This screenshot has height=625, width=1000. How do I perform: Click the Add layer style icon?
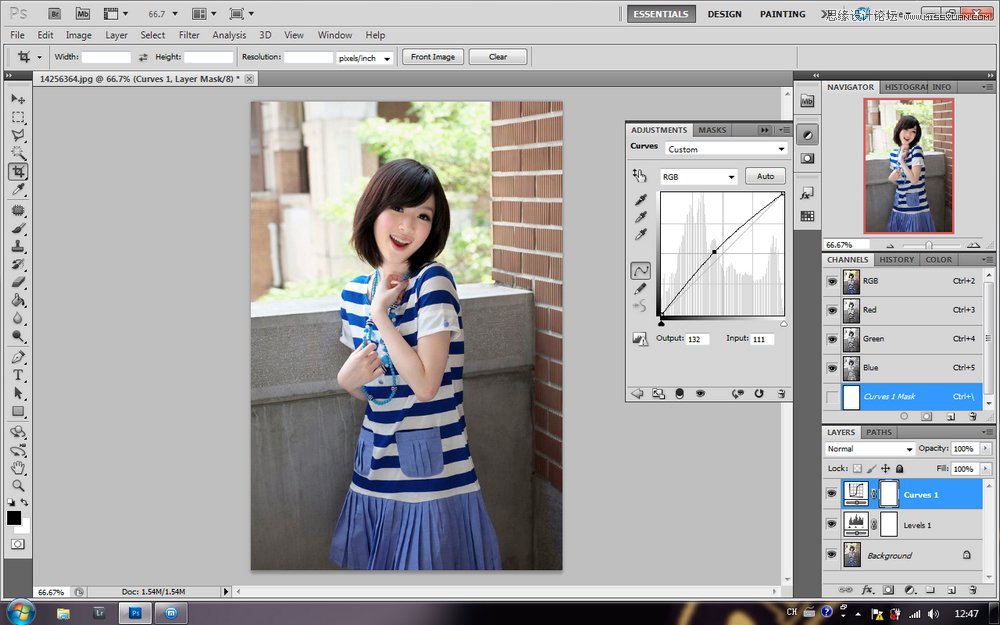pyautogui.click(x=868, y=590)
